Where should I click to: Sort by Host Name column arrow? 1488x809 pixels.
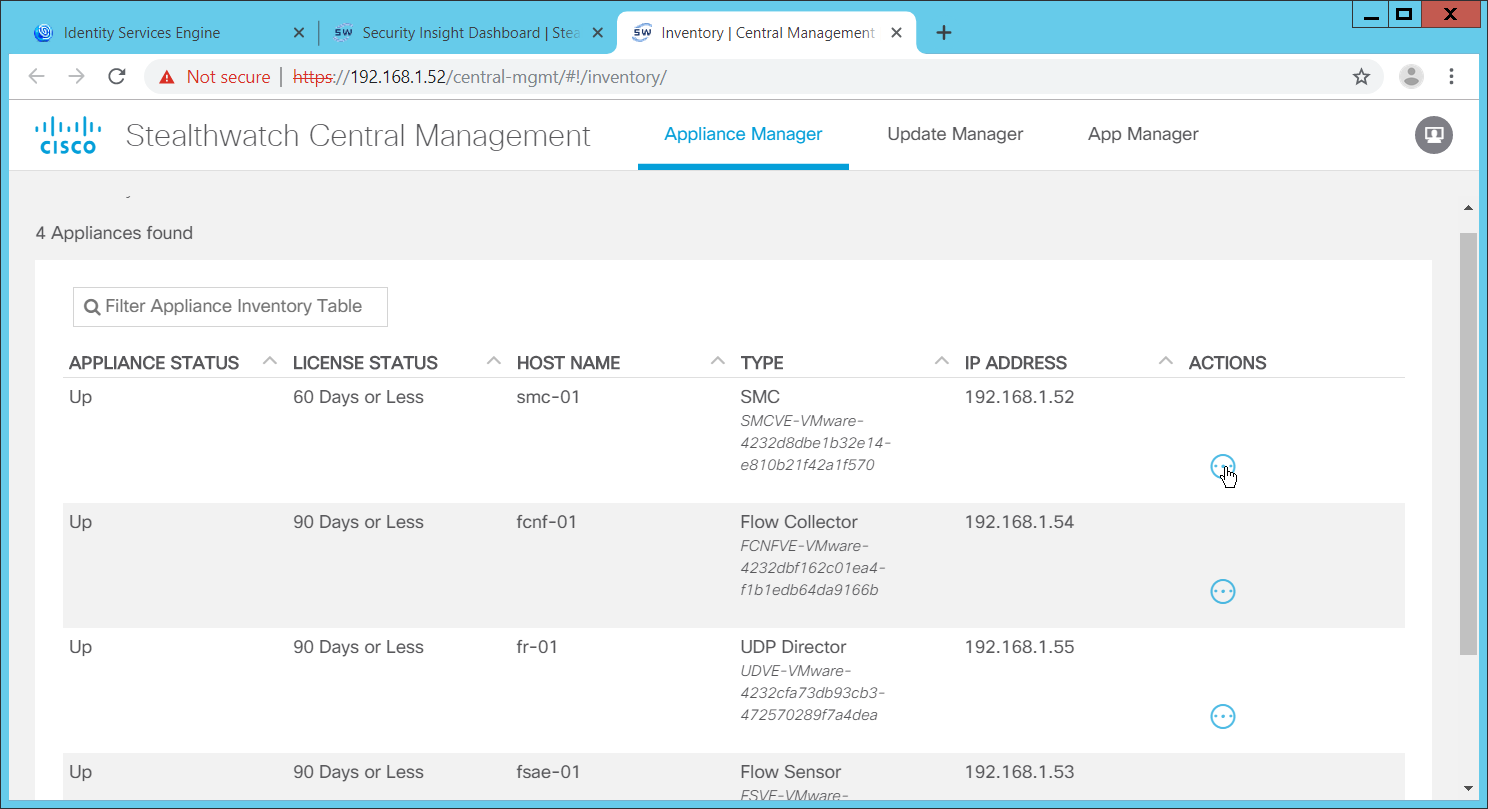click(x=717, y=361)
